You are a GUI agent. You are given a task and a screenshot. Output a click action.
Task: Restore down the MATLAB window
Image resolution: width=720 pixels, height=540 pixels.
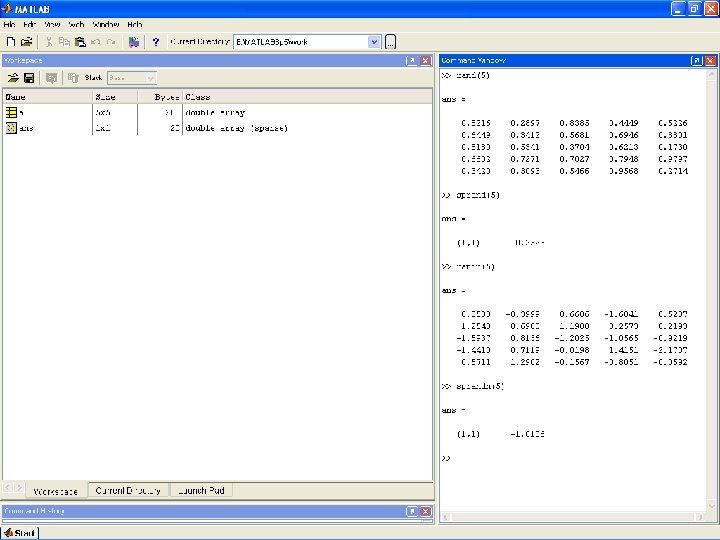(695, 8)
